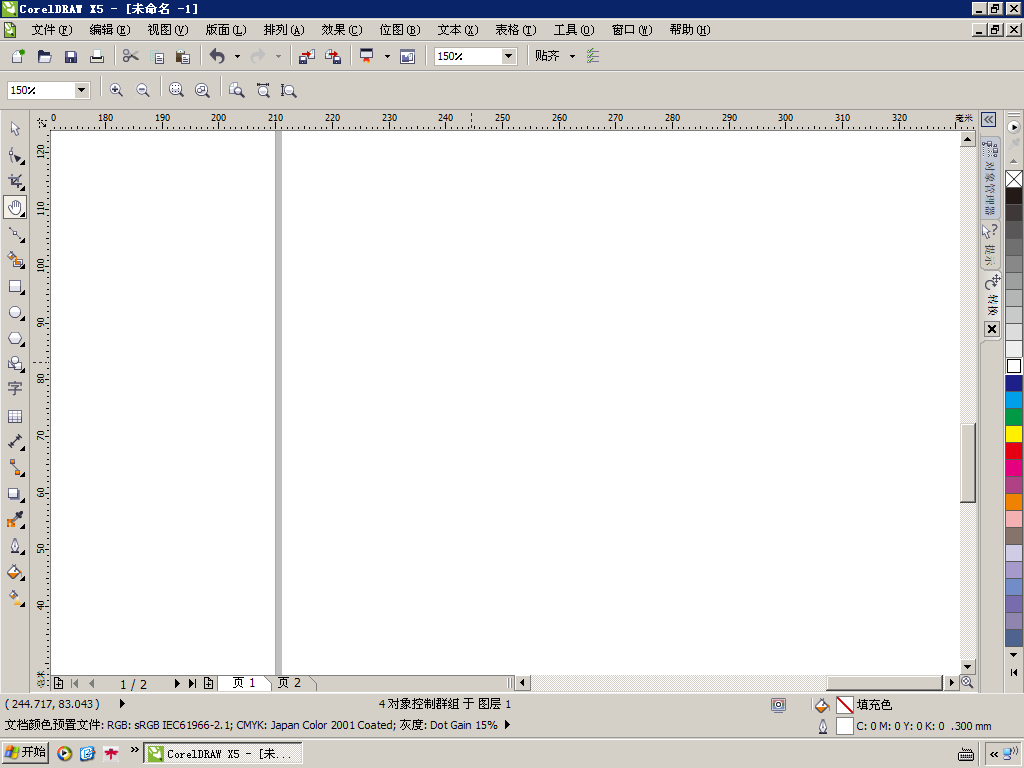
Task: Select the Crop tool
Action: tap(15, 182)
